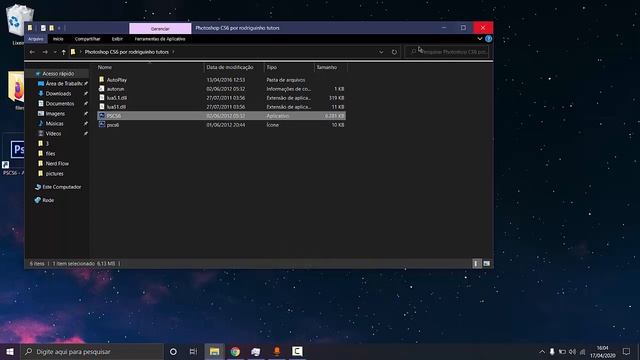Click the Pesquisar search field
Screen dimensions: 640x360
(x=447, y=52)
